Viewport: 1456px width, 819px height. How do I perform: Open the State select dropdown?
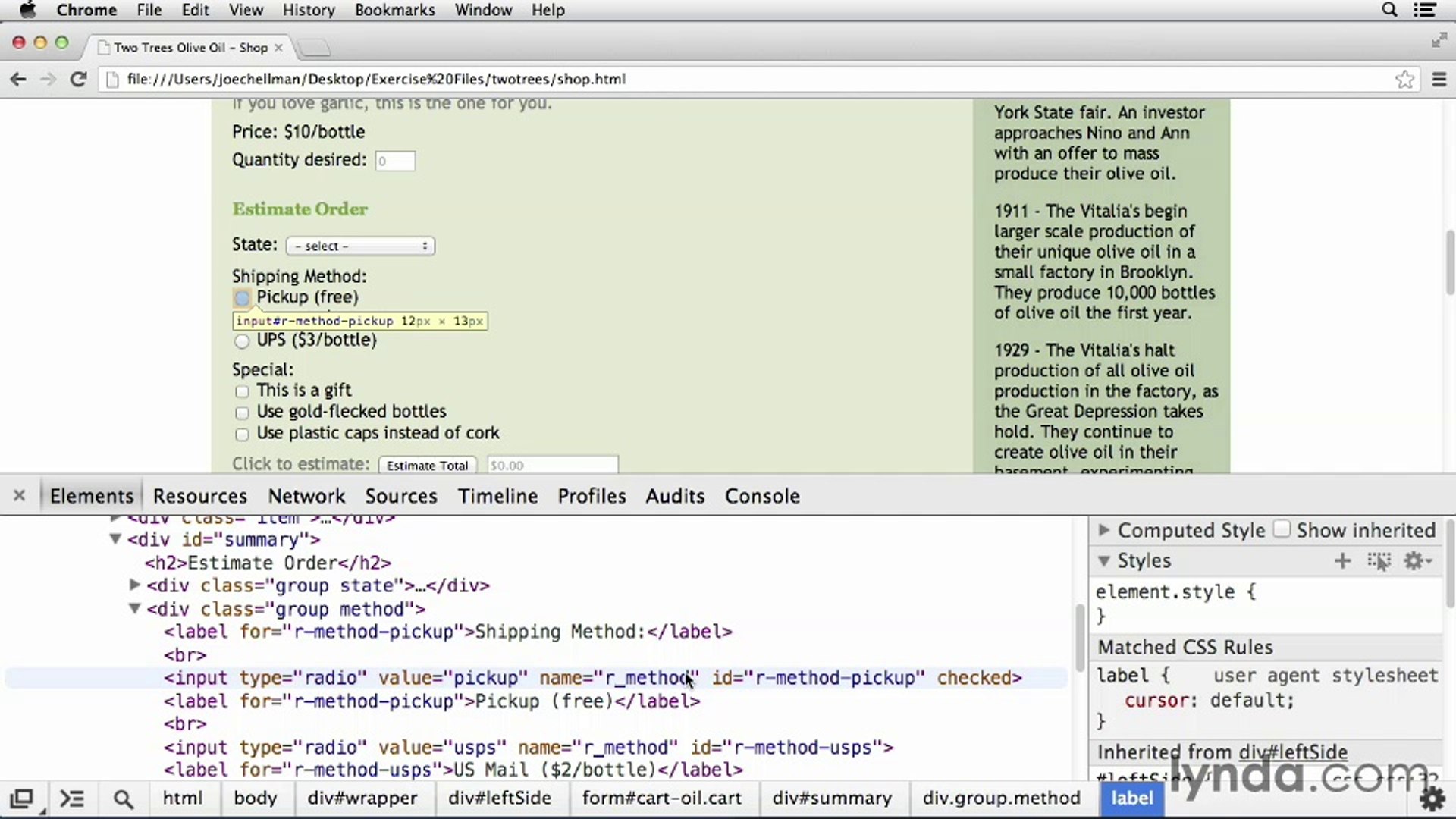point(359,245)
